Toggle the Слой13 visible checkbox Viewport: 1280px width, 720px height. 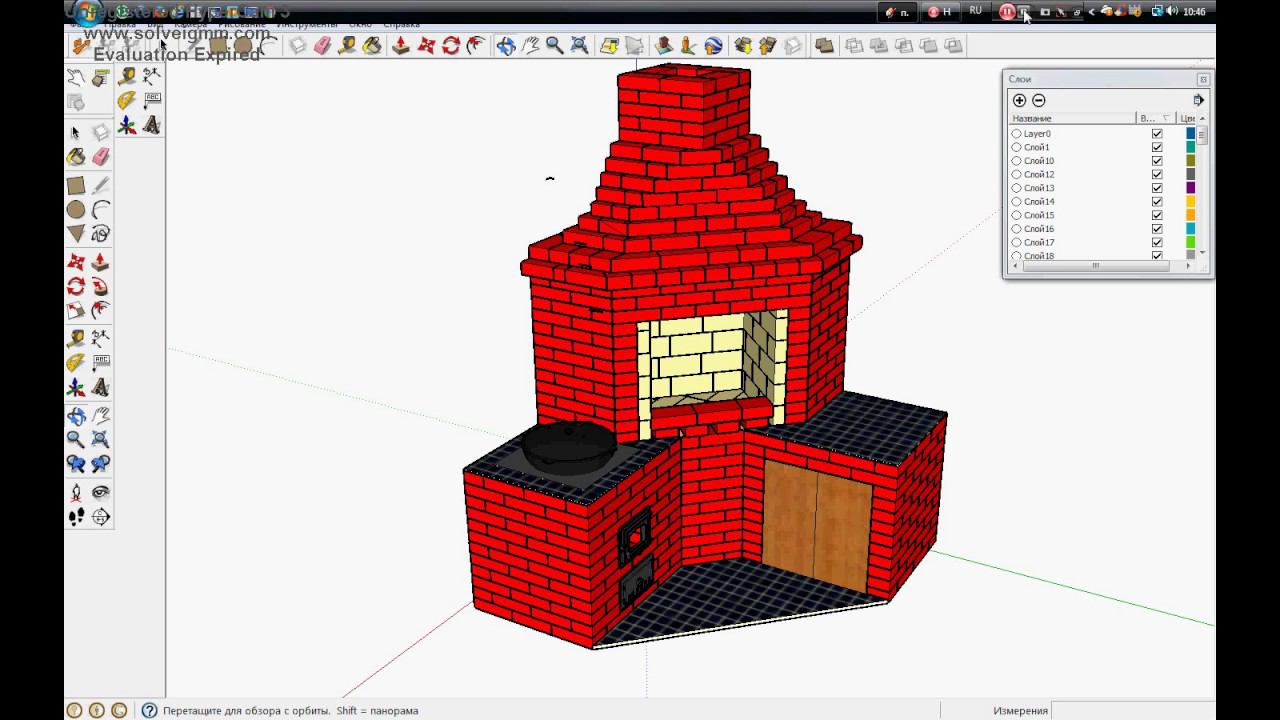(x=1157, y=188)
